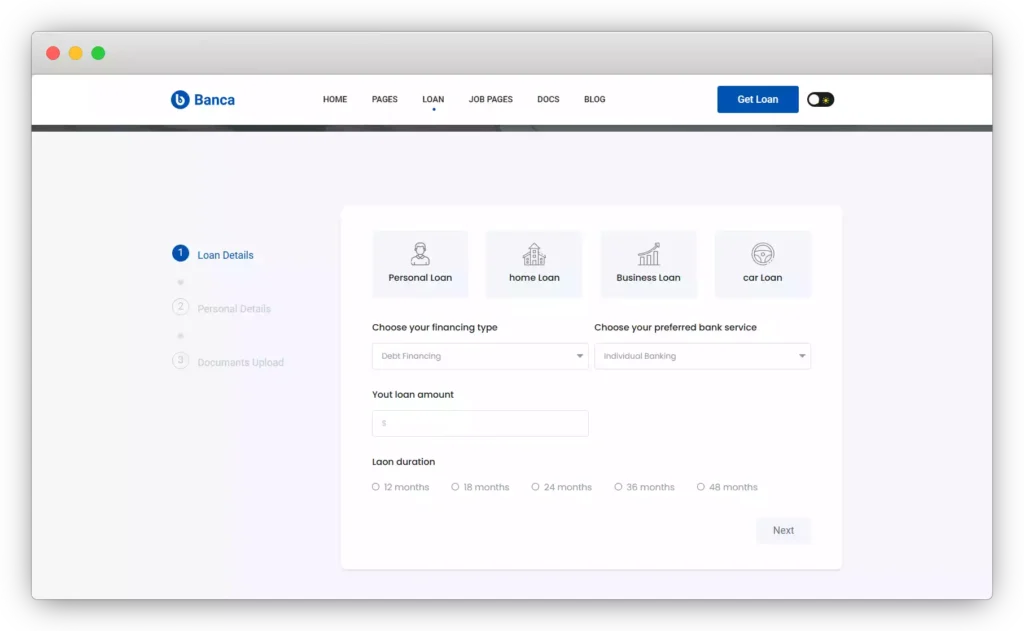Click the 'Choose your financing type' label
Screen dimensions: 1024x631
[434, 327]
